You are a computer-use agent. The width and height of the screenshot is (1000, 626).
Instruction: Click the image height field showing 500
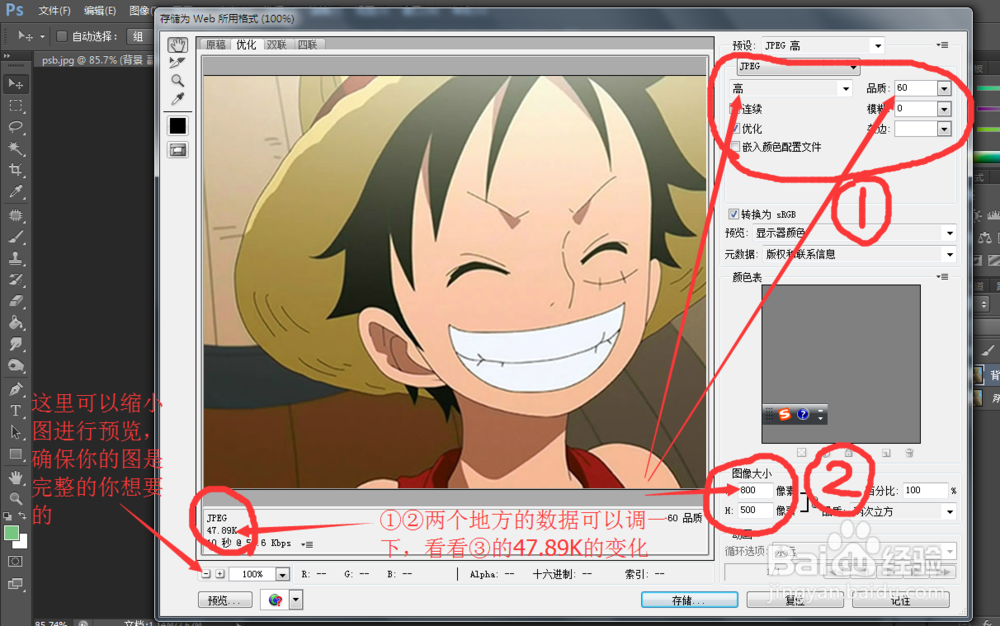[755, 510]
